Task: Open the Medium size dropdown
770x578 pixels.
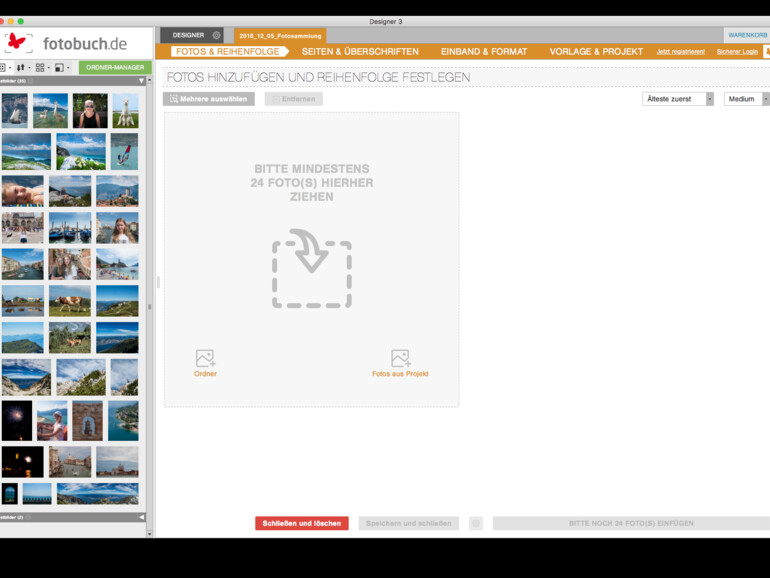Action: [746, 99]
